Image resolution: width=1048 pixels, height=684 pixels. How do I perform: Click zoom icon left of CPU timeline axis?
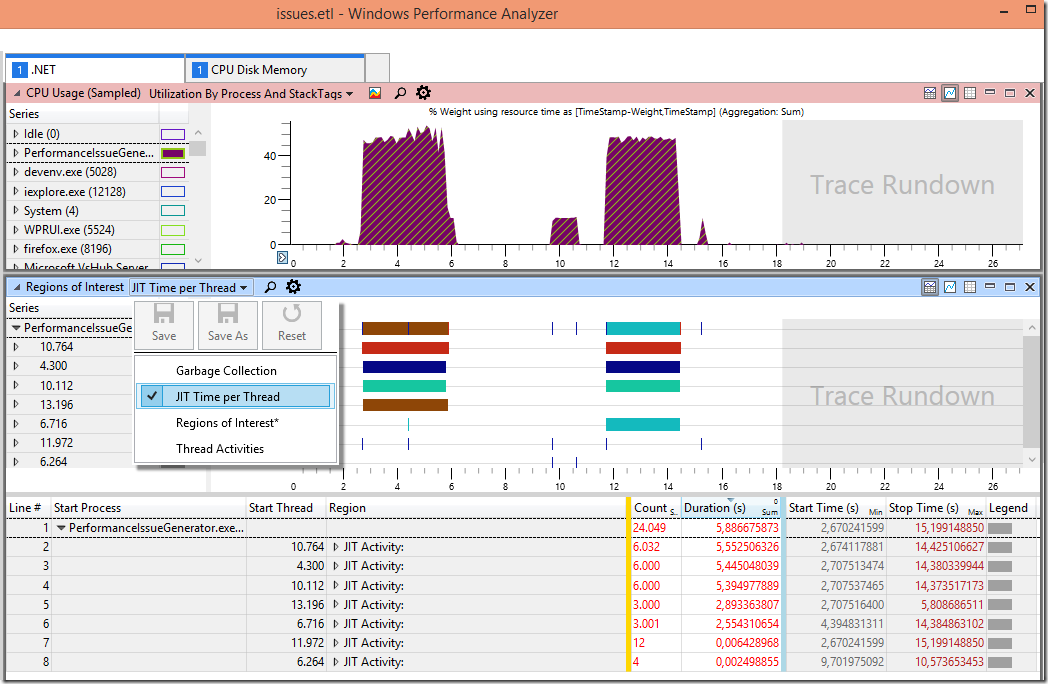point(282,257)
